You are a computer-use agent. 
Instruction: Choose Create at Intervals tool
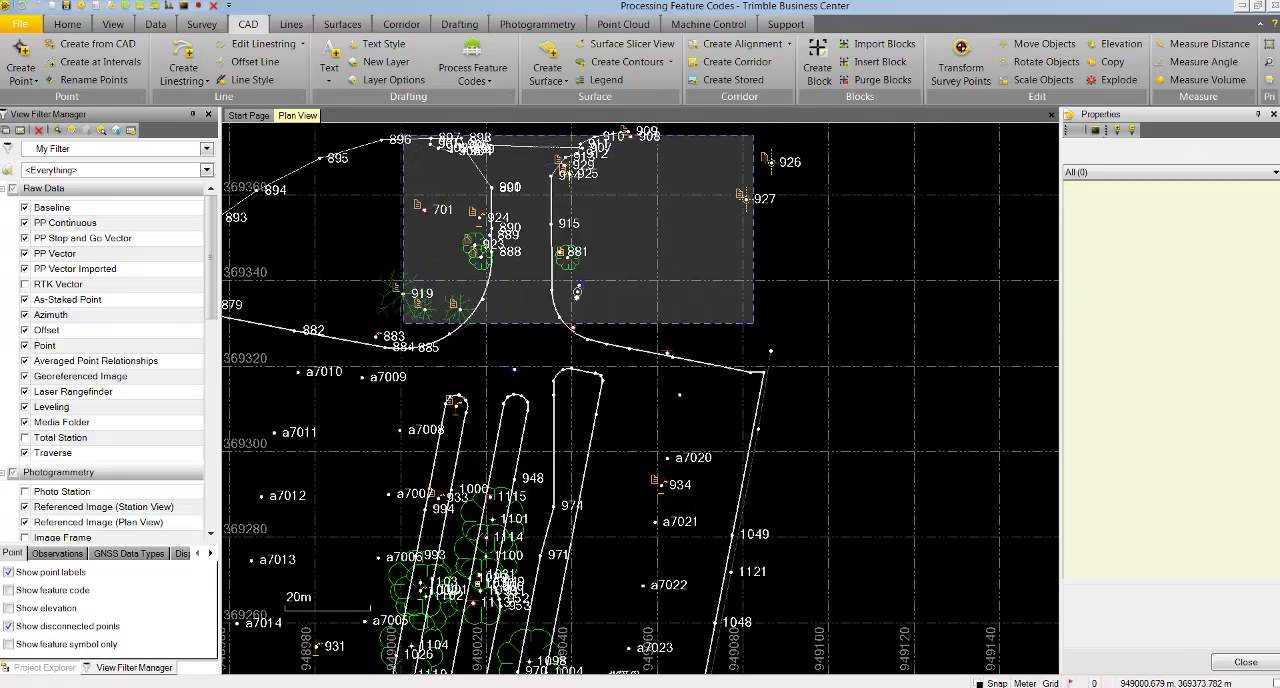pyautogui.click(x=92, y=62)
